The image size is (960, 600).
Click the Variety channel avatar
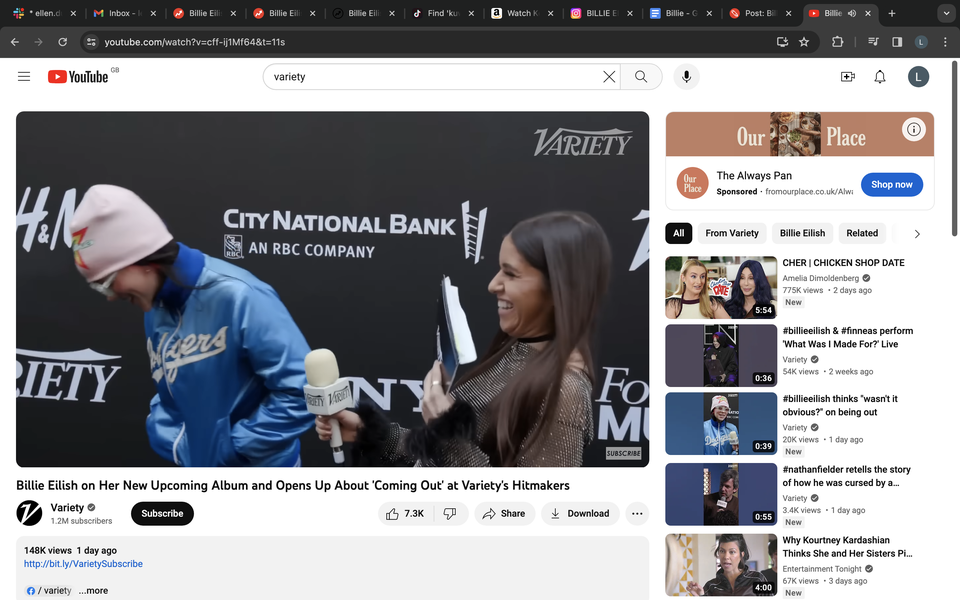click(29, 513)
